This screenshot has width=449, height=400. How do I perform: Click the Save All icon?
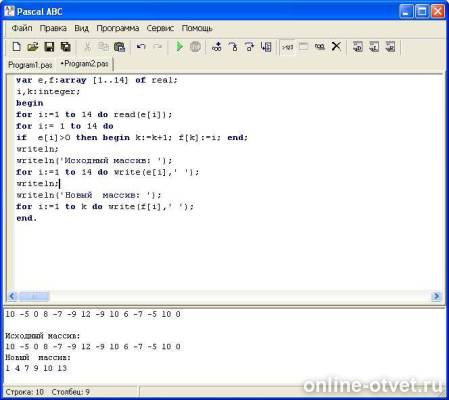66,47
